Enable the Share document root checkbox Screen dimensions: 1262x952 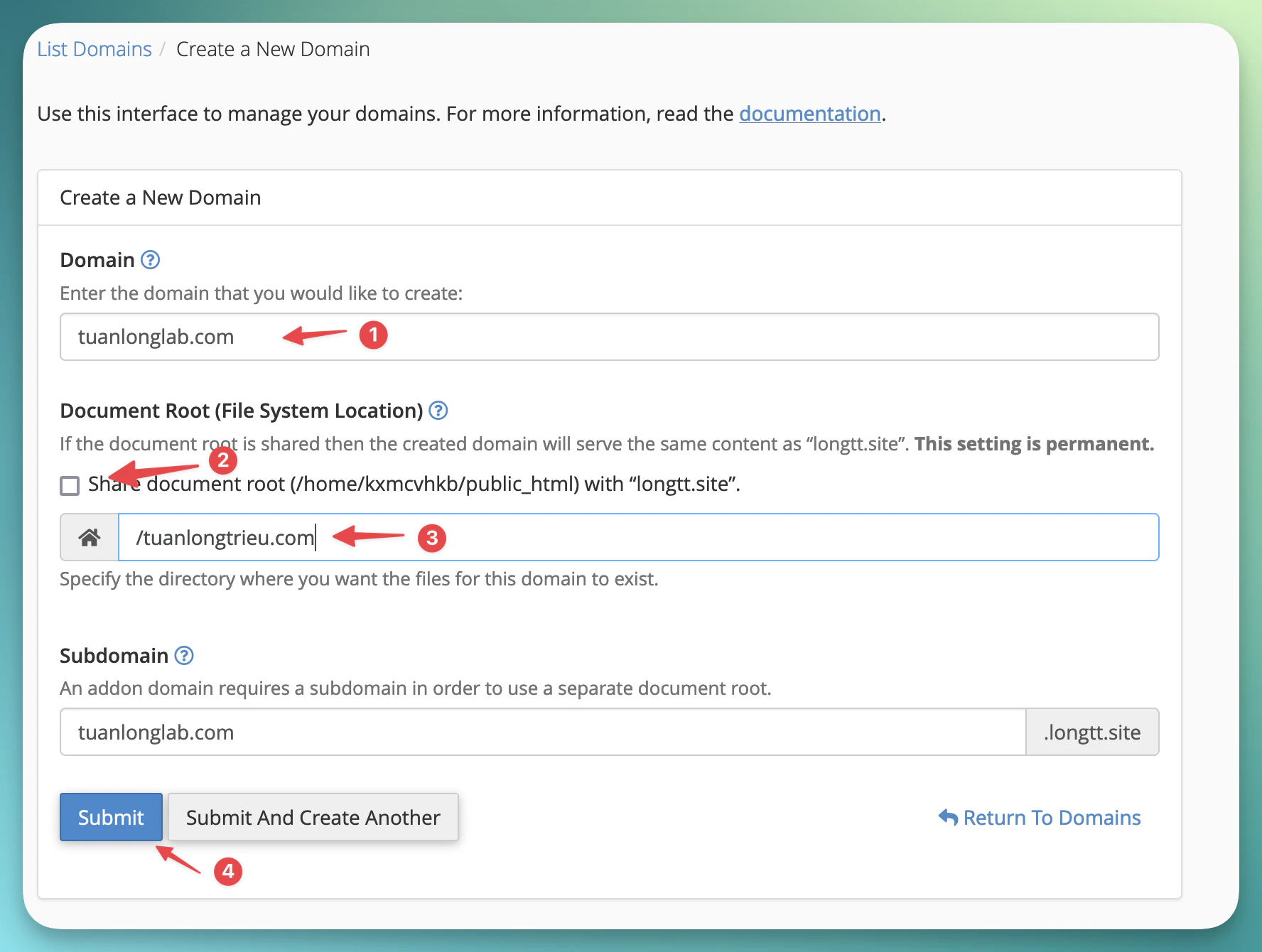coord(70,486)
